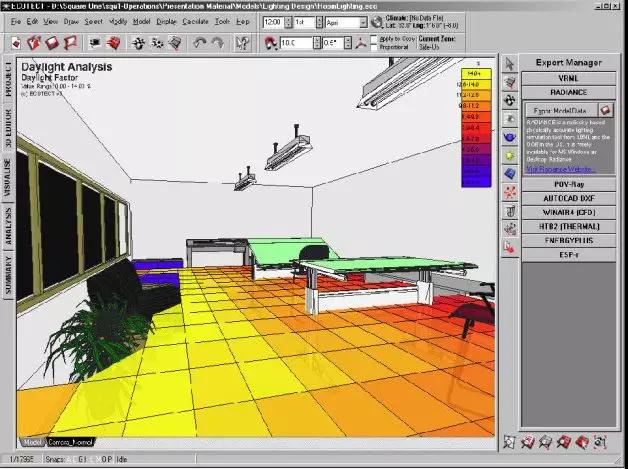Select the arrow pointer panel icon
The width and height of the screenshot is (628, 469).
click(x=509, y=64)
